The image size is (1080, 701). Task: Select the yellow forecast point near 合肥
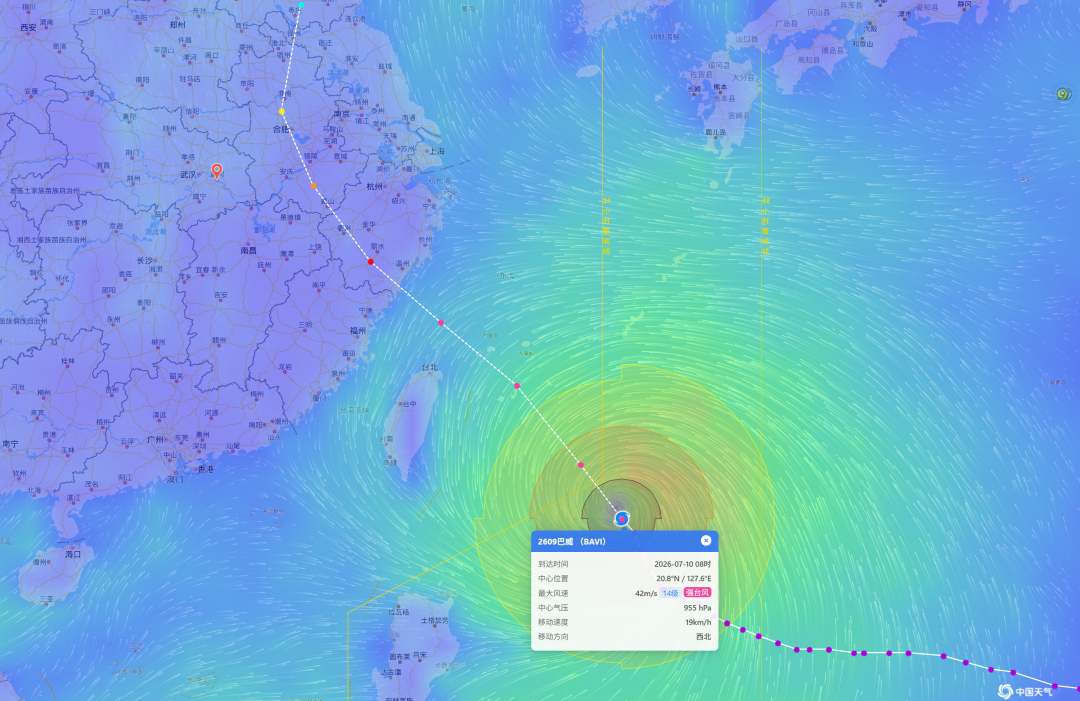click(x=282, y=111)
